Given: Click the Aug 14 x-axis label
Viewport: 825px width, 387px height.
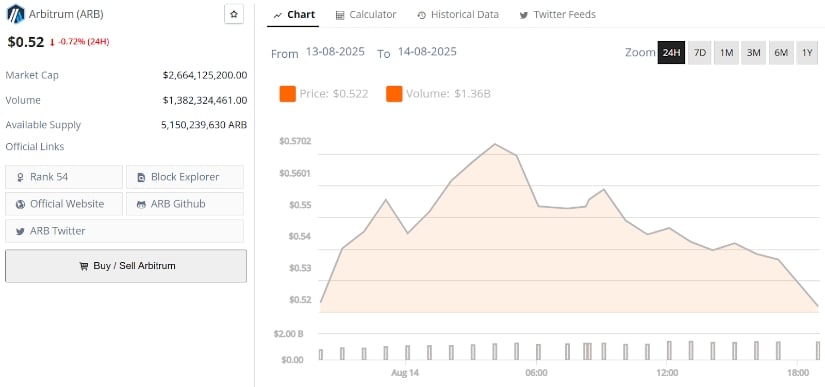Looking at the screenshot, I should click(405, 373).
